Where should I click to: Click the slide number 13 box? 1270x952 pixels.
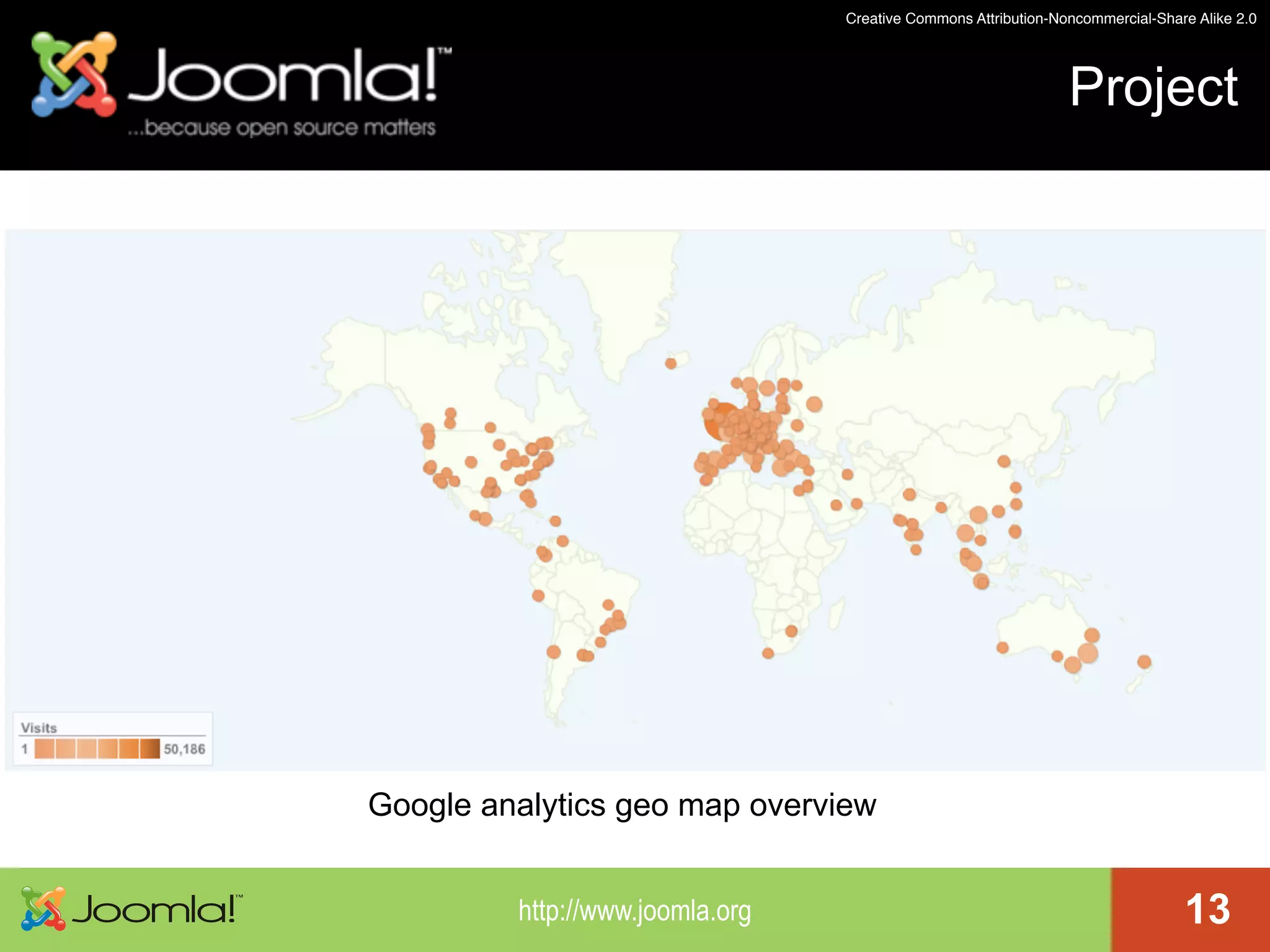pyautogui.click(x=1207, y=909)
